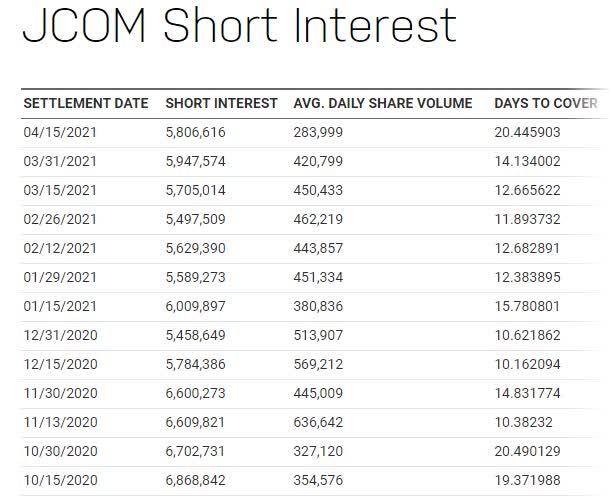This screenshot has height=498, width=610.
Task: Click the short interest value 5,589,273
Action: (x=196, y=277)
